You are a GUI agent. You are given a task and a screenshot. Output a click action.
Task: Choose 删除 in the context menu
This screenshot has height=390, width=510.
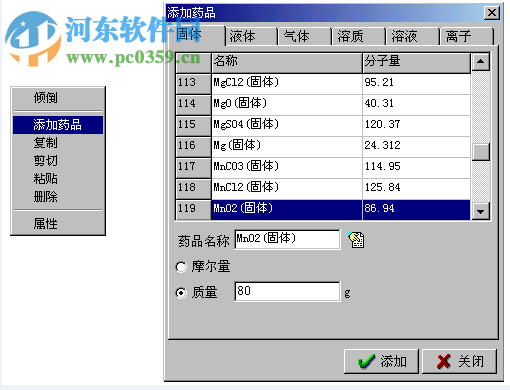58,197
